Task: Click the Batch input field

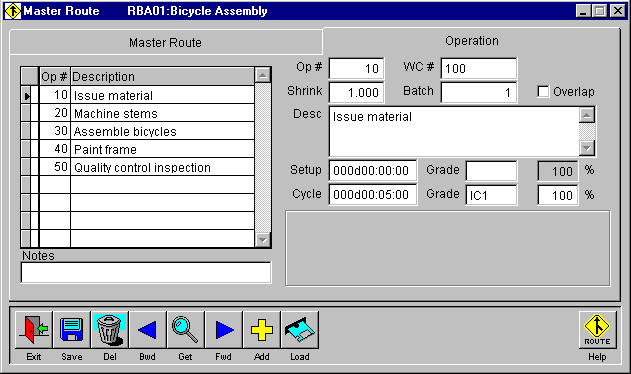Action: 478,93
